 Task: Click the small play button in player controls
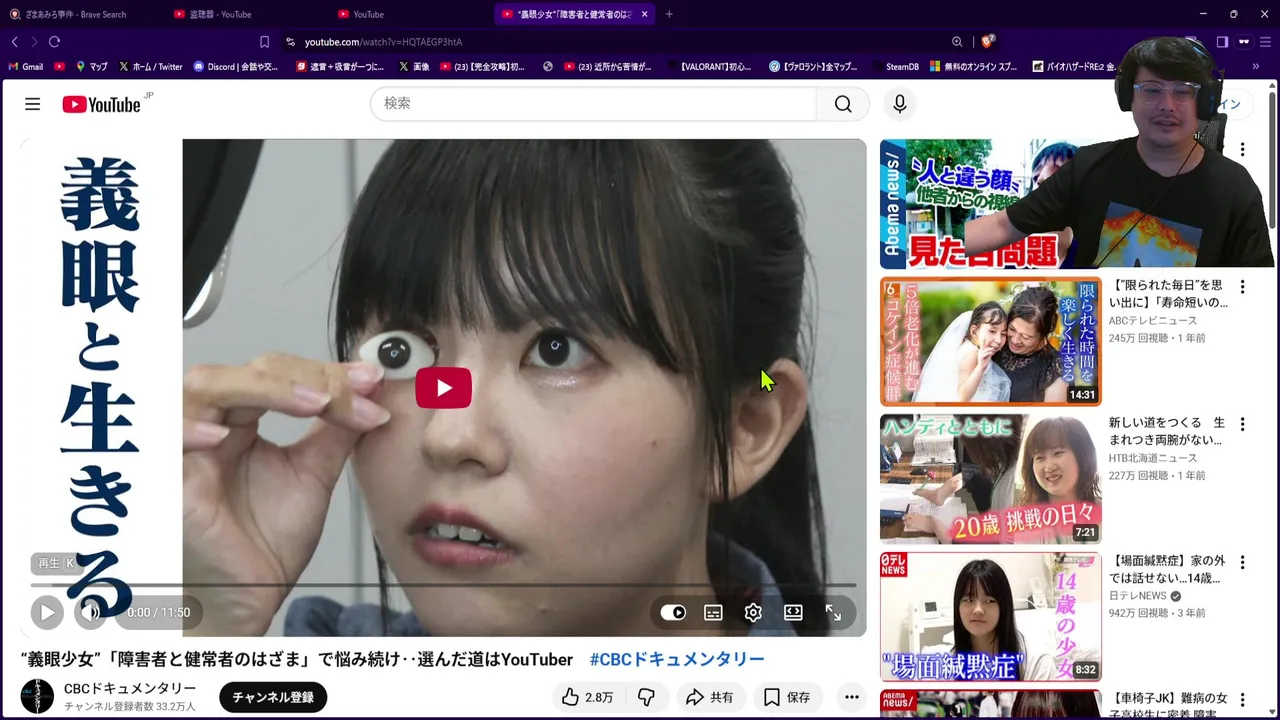(47, 612)
